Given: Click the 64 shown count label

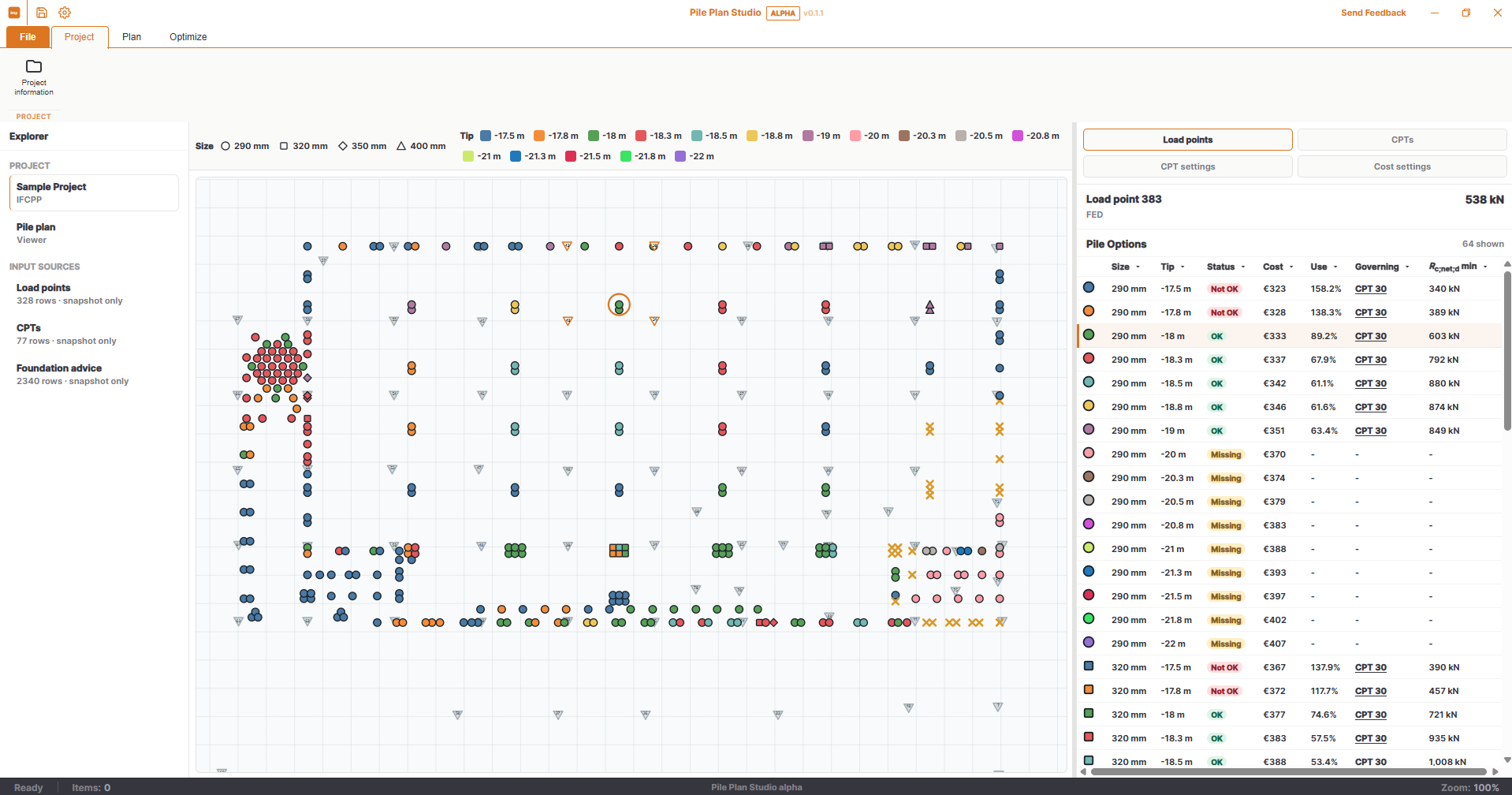Looking at the screenshot, I should click(1483, 244).
